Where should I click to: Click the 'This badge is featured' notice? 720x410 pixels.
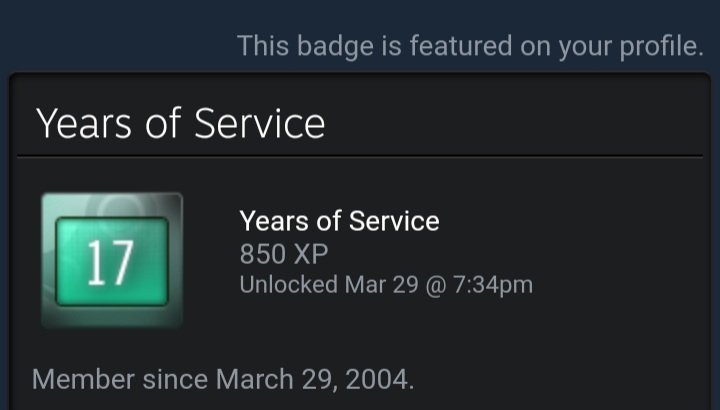[x=470, y=46]
